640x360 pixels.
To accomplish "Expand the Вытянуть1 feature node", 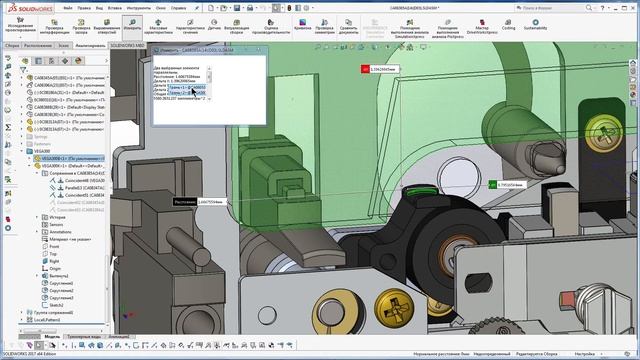I will [36, 276].
